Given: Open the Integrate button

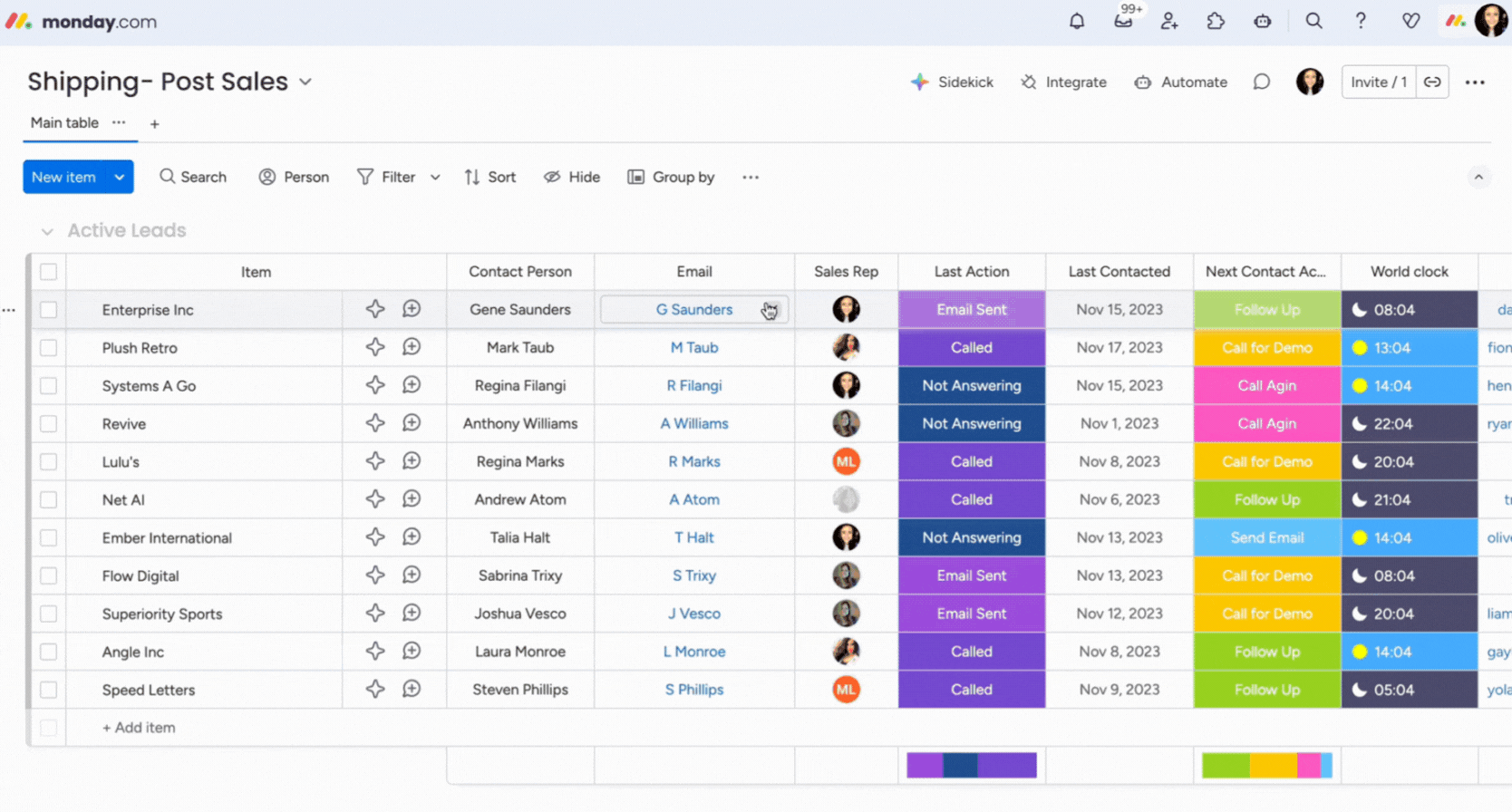Looking at the screenshot, I should coord(1063,82).
